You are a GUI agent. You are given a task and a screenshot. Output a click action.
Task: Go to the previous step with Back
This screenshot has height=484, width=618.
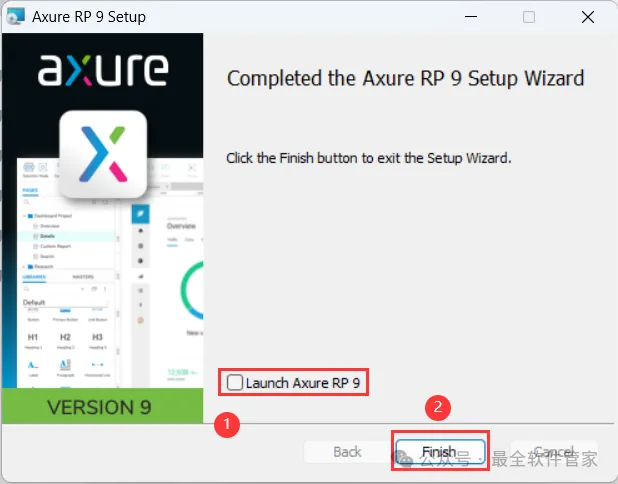coord(347,451)
